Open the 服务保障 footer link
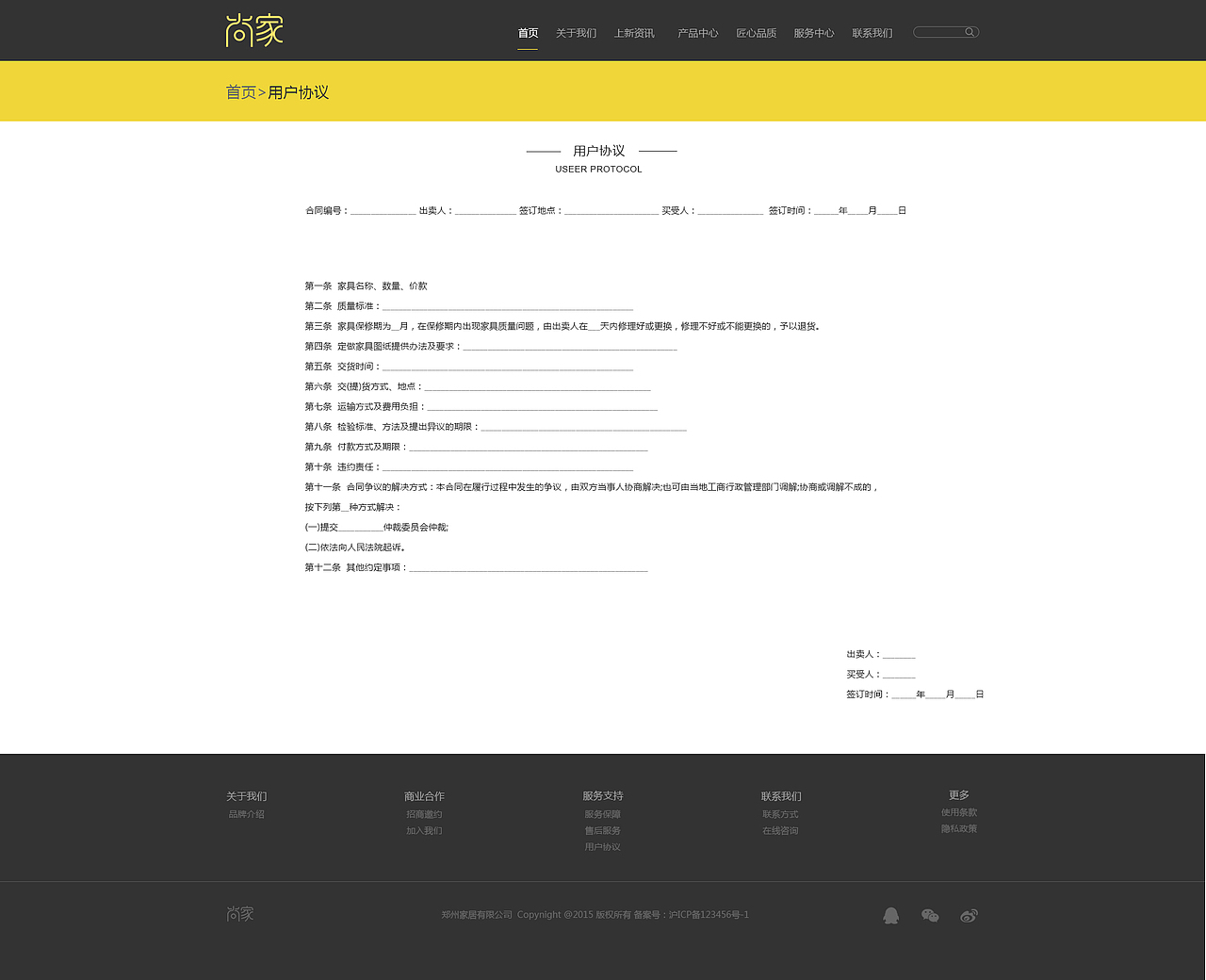The width and height of the screenshot is (1206, 980). pos(602,814)
